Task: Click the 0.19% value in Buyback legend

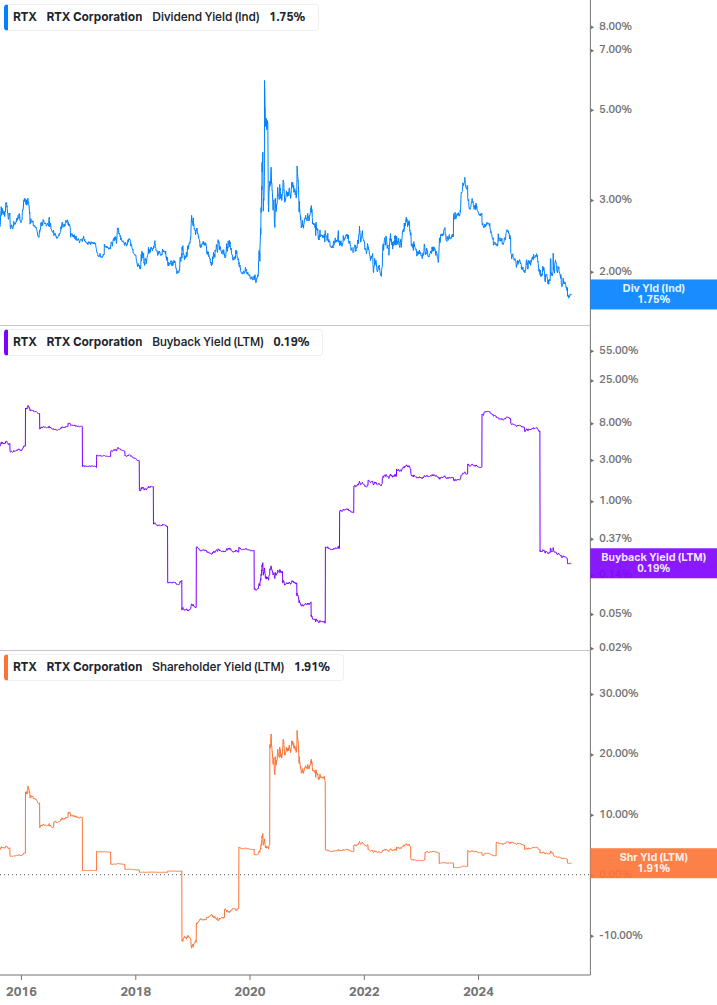Action: 292,342
